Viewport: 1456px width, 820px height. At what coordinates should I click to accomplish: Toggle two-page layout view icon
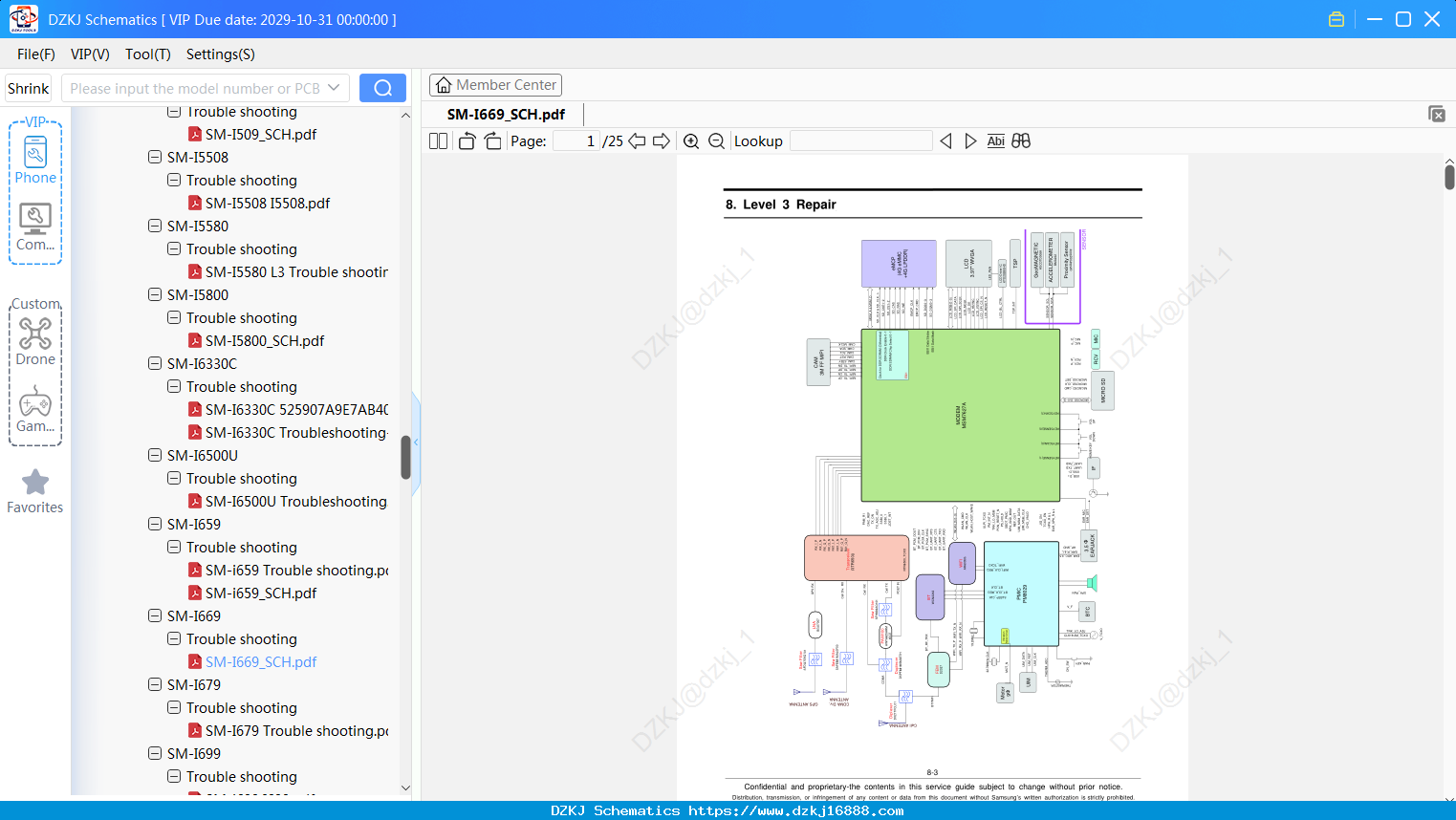pos(439,141)
